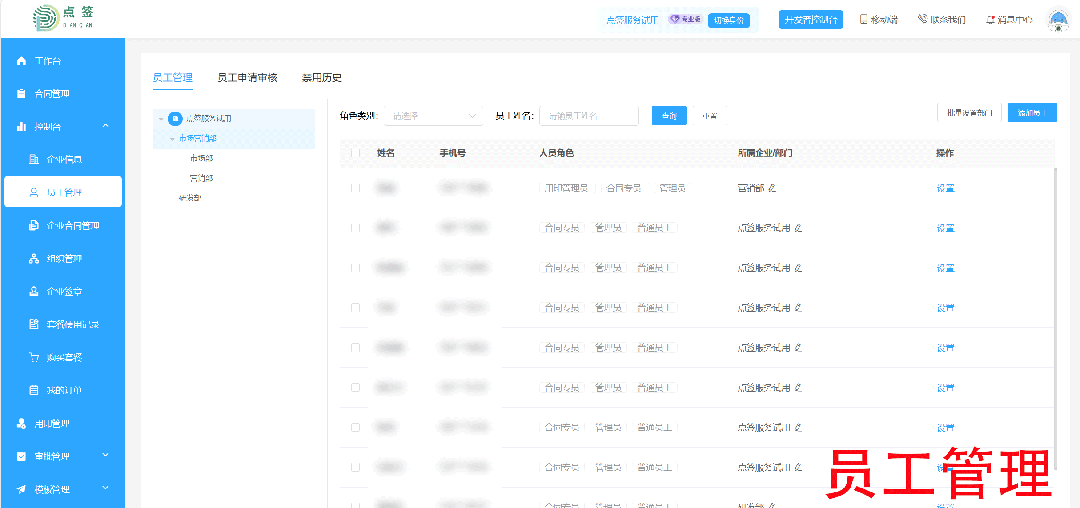
Task: Click the 姓名 column header
Action: tap(386, 153)
